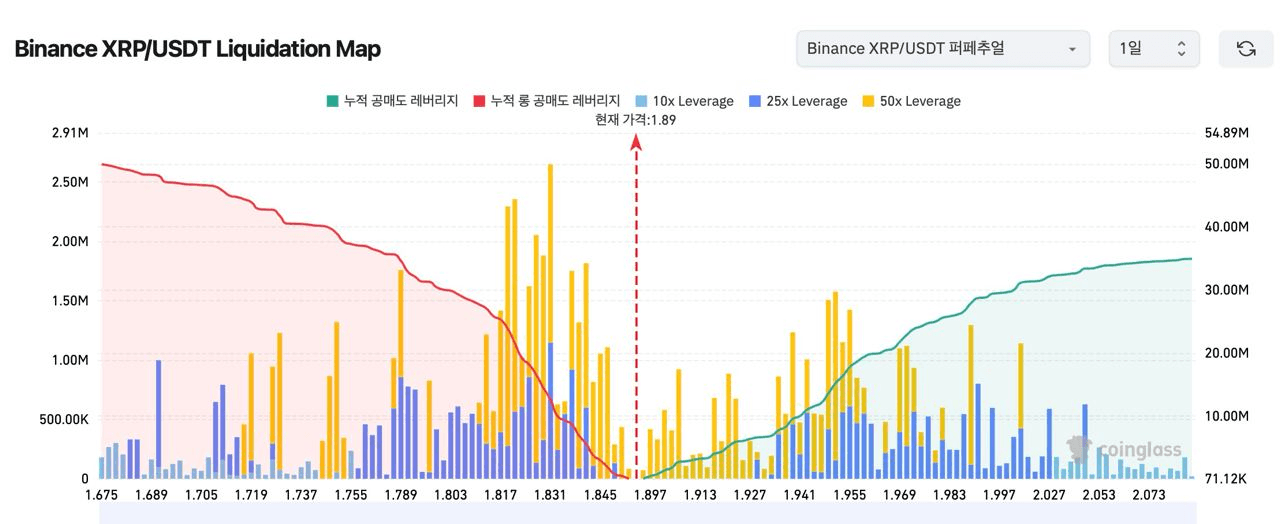Click the 1.941 price axis label

coord(800,495)
